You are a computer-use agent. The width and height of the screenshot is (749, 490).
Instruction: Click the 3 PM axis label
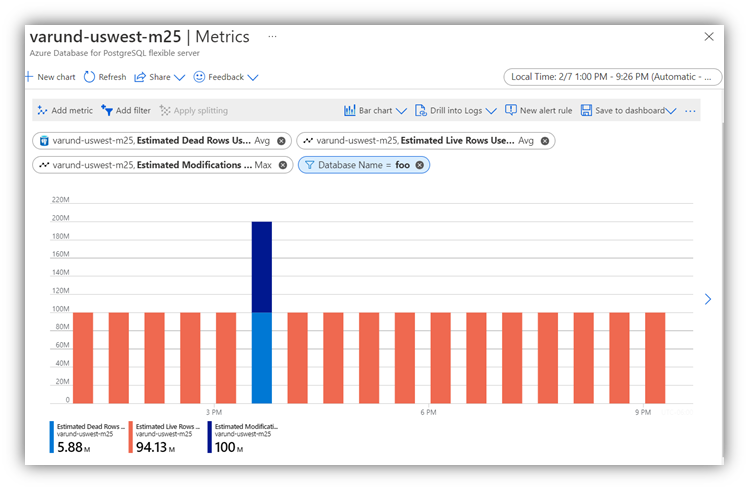coord(214,412)
